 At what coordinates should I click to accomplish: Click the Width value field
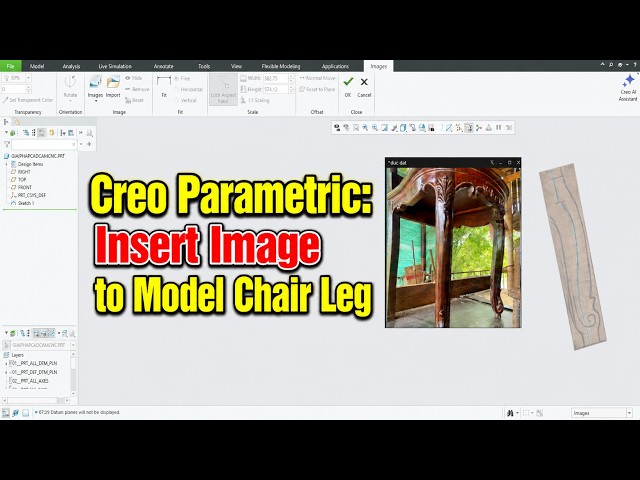pos(276,78)
